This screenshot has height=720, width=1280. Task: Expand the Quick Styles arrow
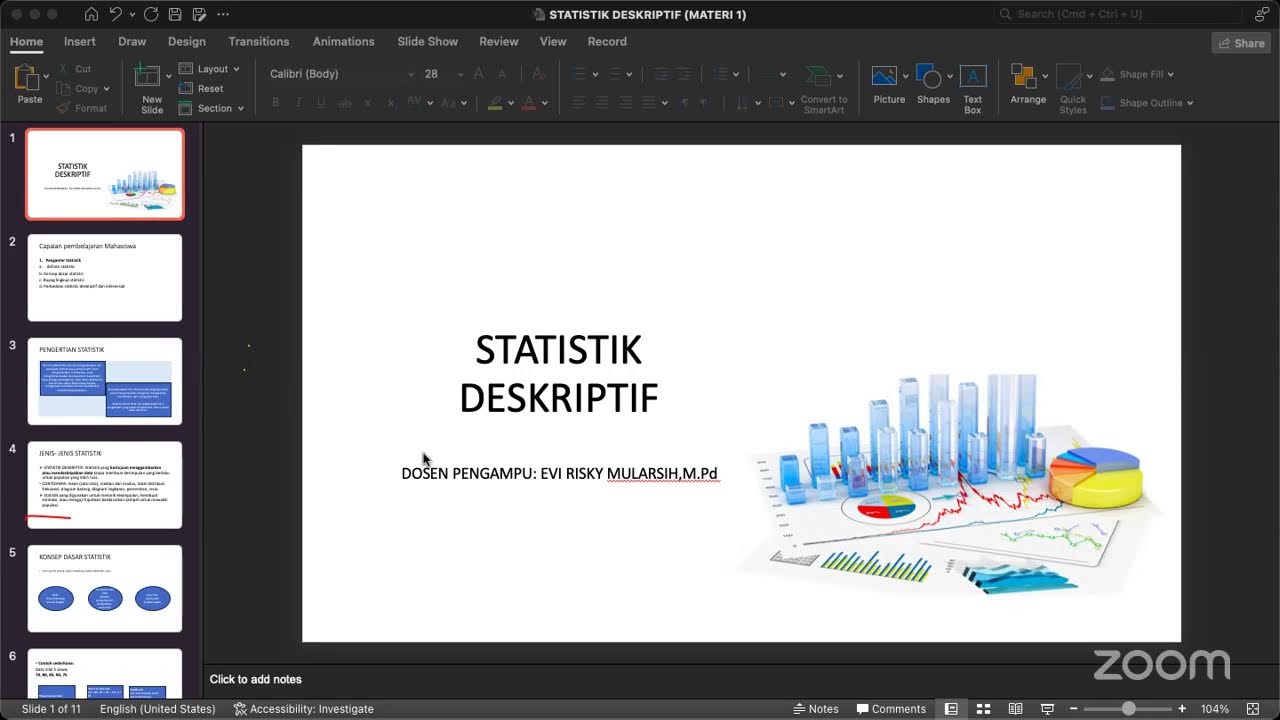[x=1091, y=75]
